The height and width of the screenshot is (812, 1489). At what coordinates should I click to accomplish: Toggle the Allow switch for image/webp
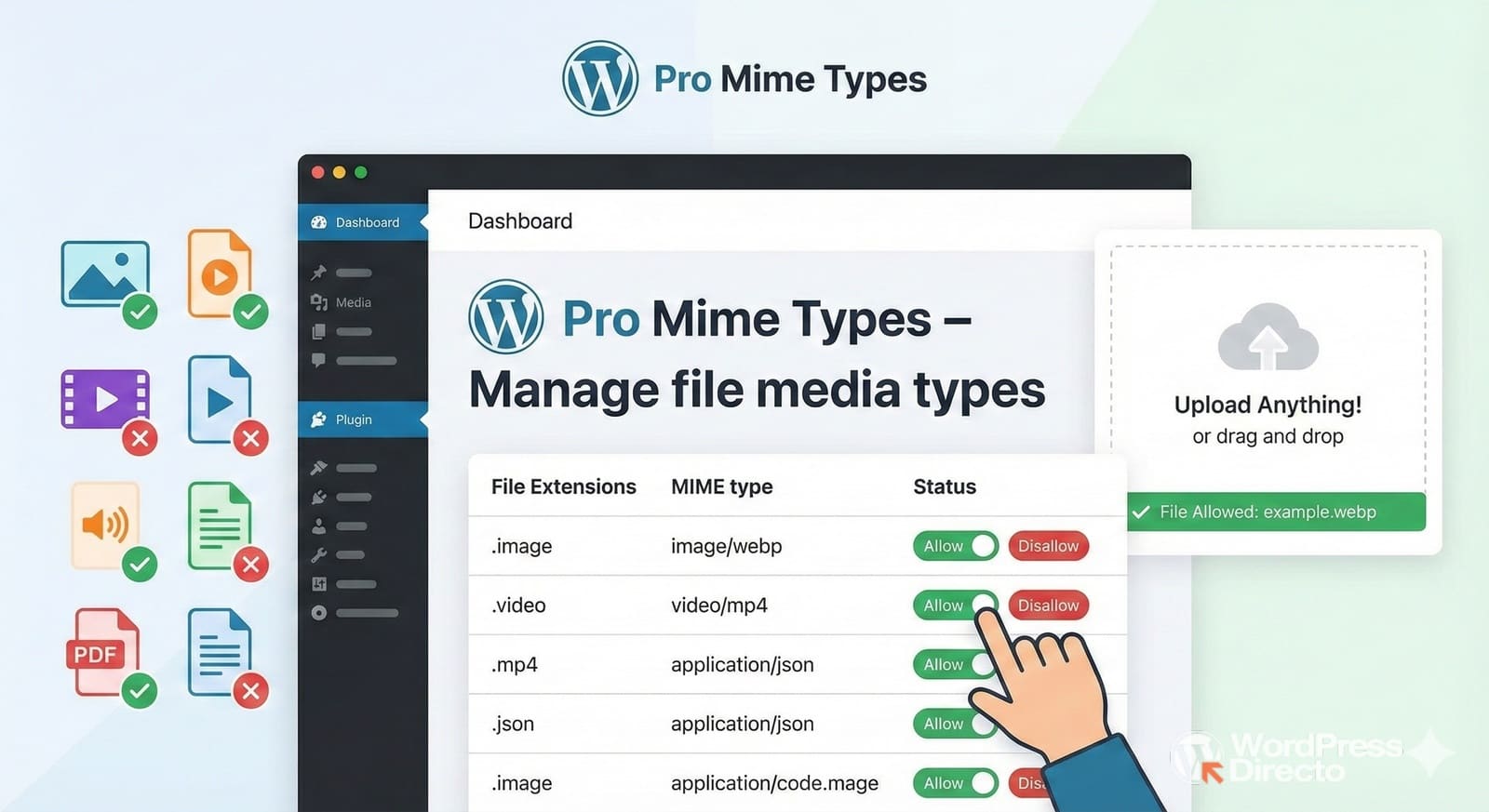click(955, 546)
